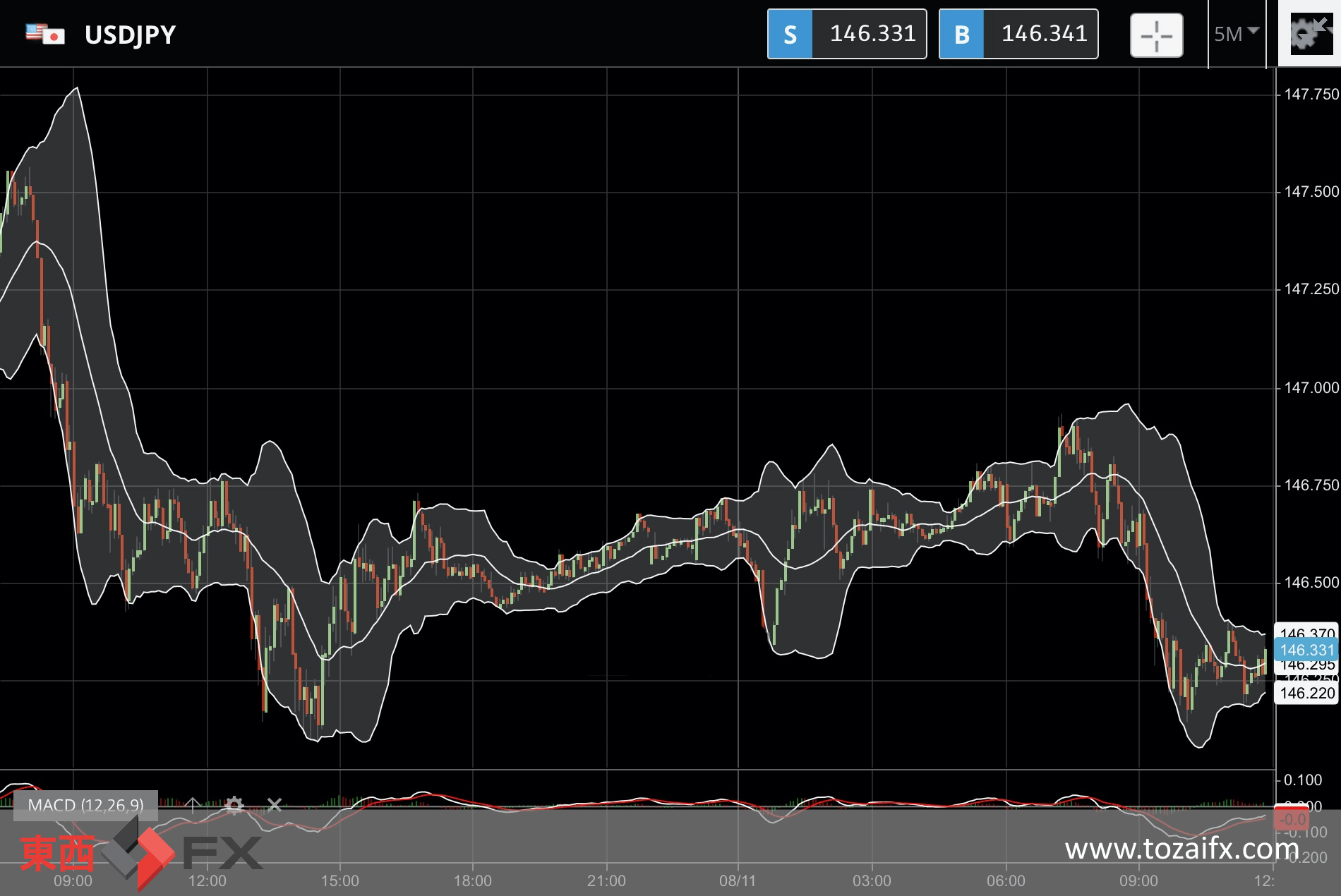Tap the 0.100 MACD axis label

tap(1302, 780)
